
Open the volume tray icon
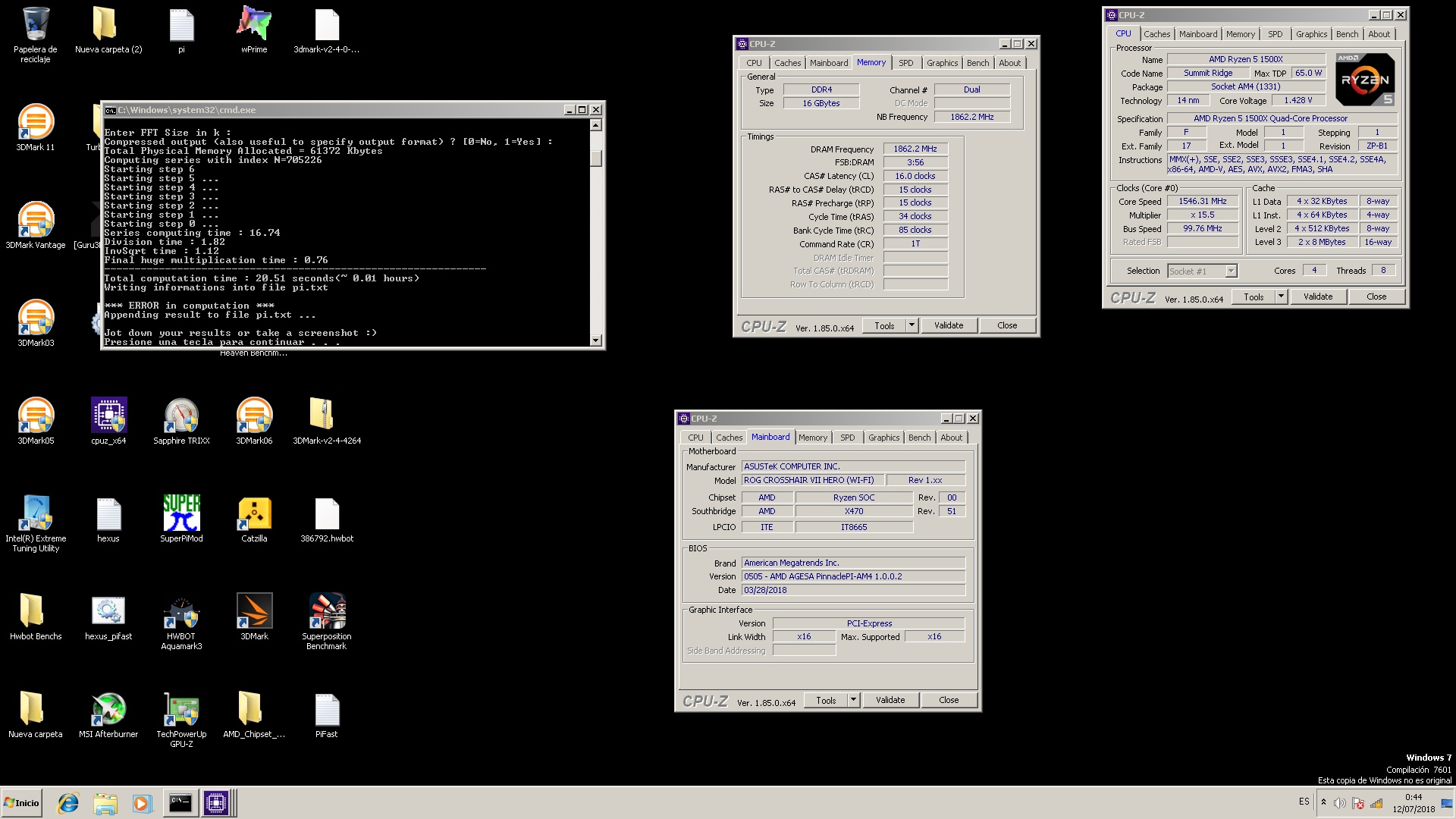[x=1340, y=803]
